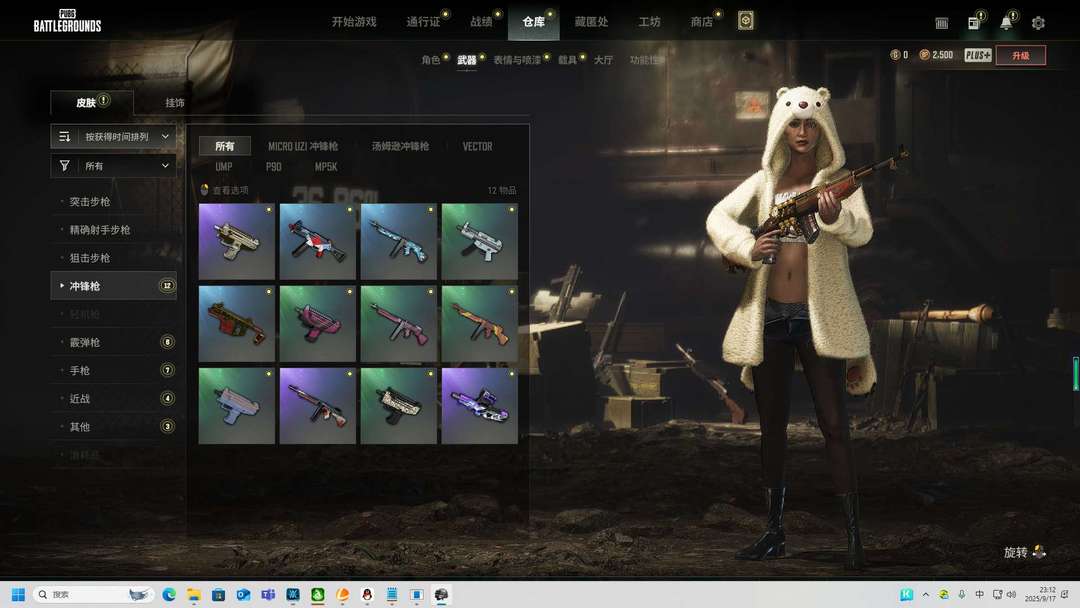The width and height of the screenshot is (1080, 608).
Task: Open File Explorer from the taskbar
Action: (x=194, y=594)
